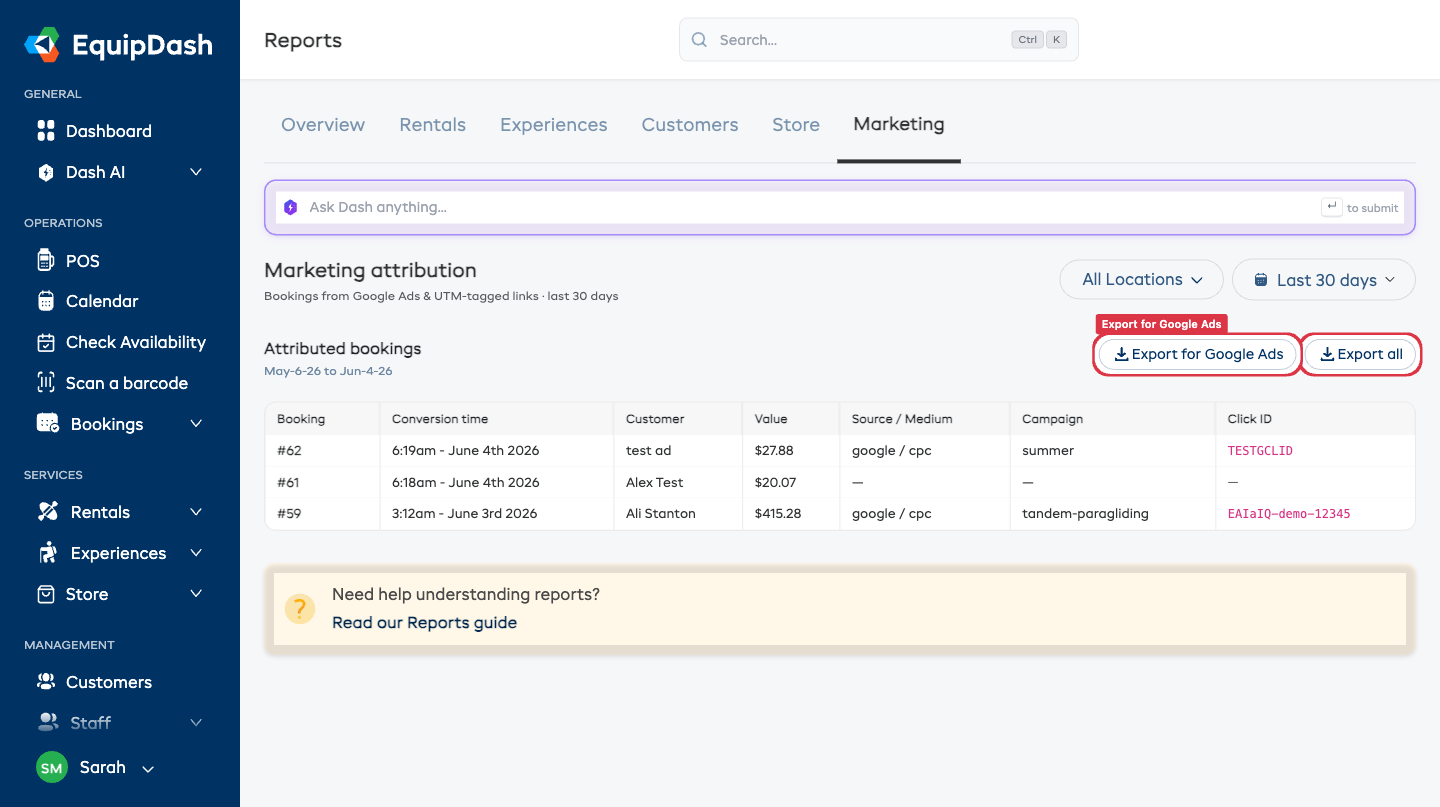Click the Export for Google Ads button
The width and height of the screenshot is (1440, 807).
1198,354
